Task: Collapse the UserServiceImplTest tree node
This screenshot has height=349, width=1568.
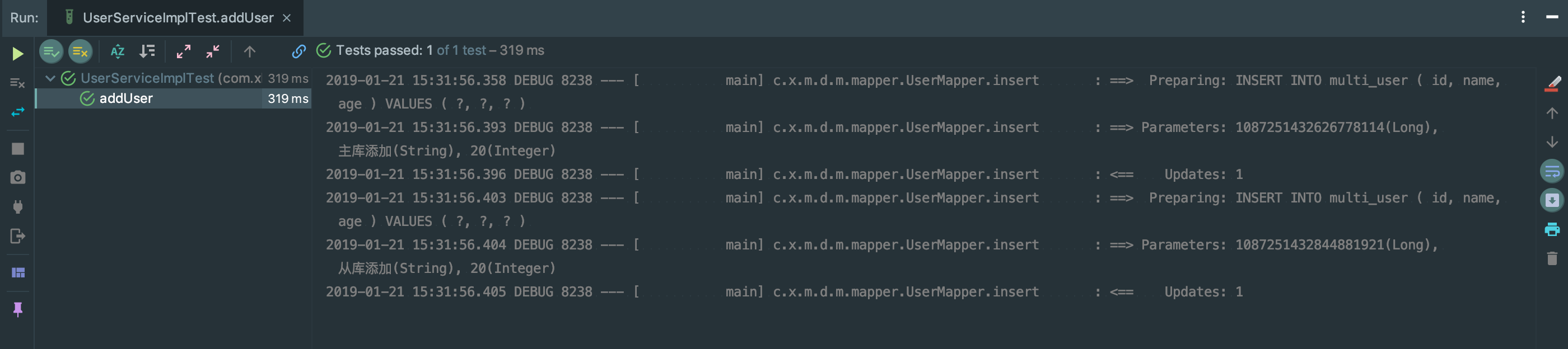Action: pyautogui.click(x=50, y=78)
